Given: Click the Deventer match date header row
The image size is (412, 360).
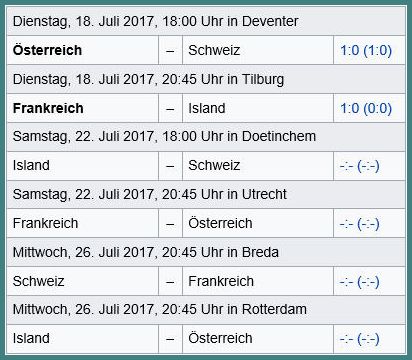Looking at the screenshot, I should (x=206, y=21).
